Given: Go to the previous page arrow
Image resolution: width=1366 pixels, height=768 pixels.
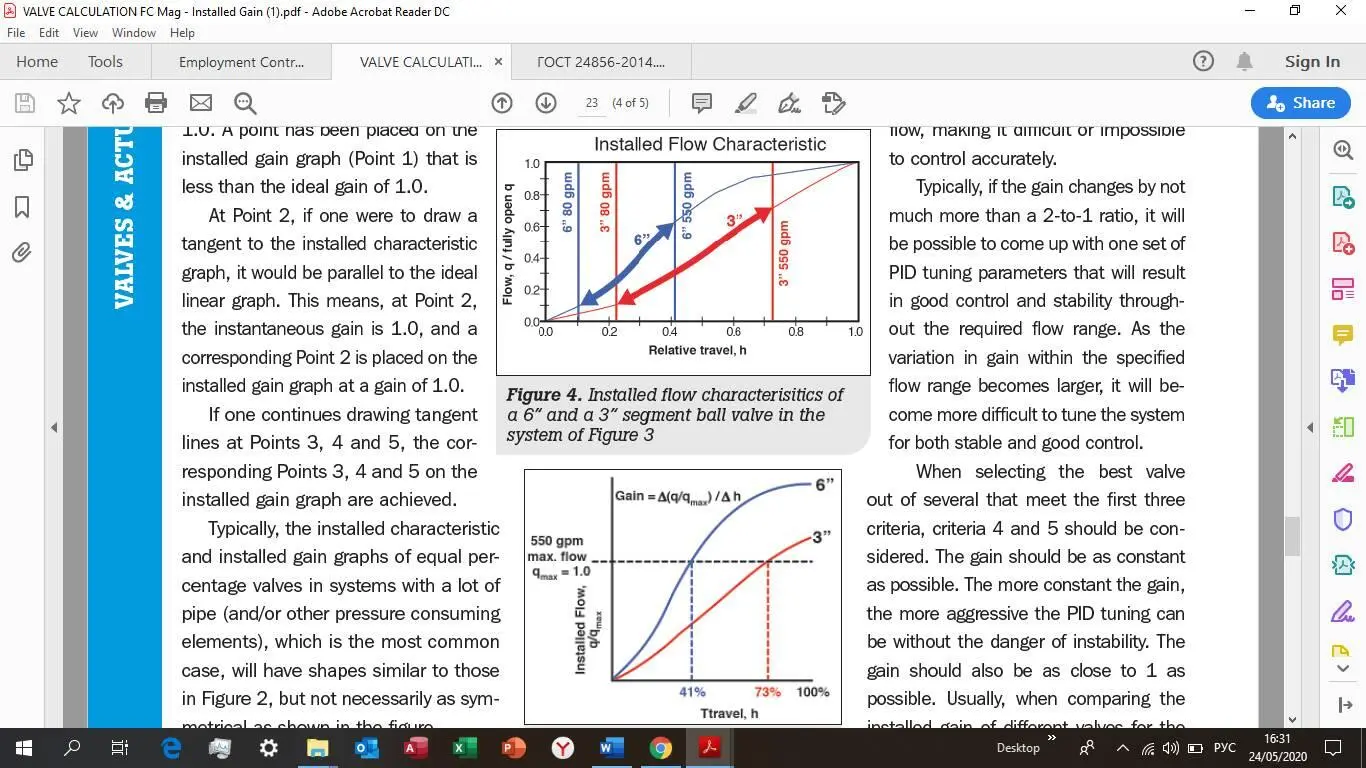Looking at the screenshot, I should pos(502,103).
